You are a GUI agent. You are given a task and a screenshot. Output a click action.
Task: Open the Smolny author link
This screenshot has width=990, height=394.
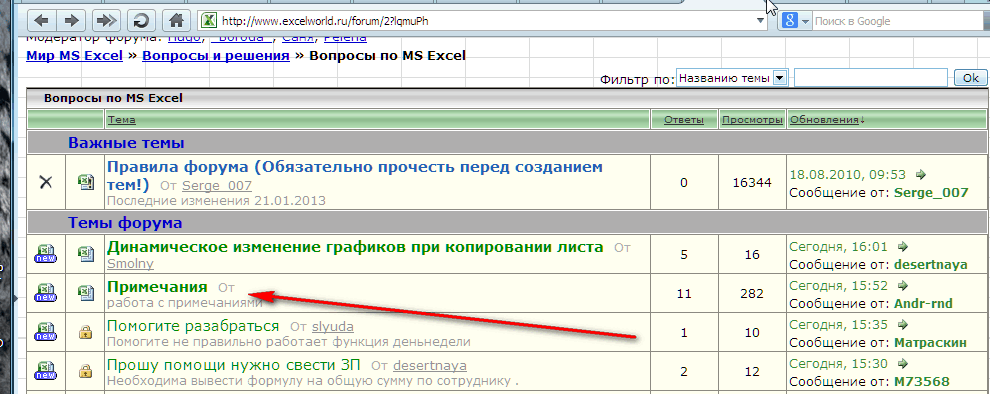pos(130,263)
